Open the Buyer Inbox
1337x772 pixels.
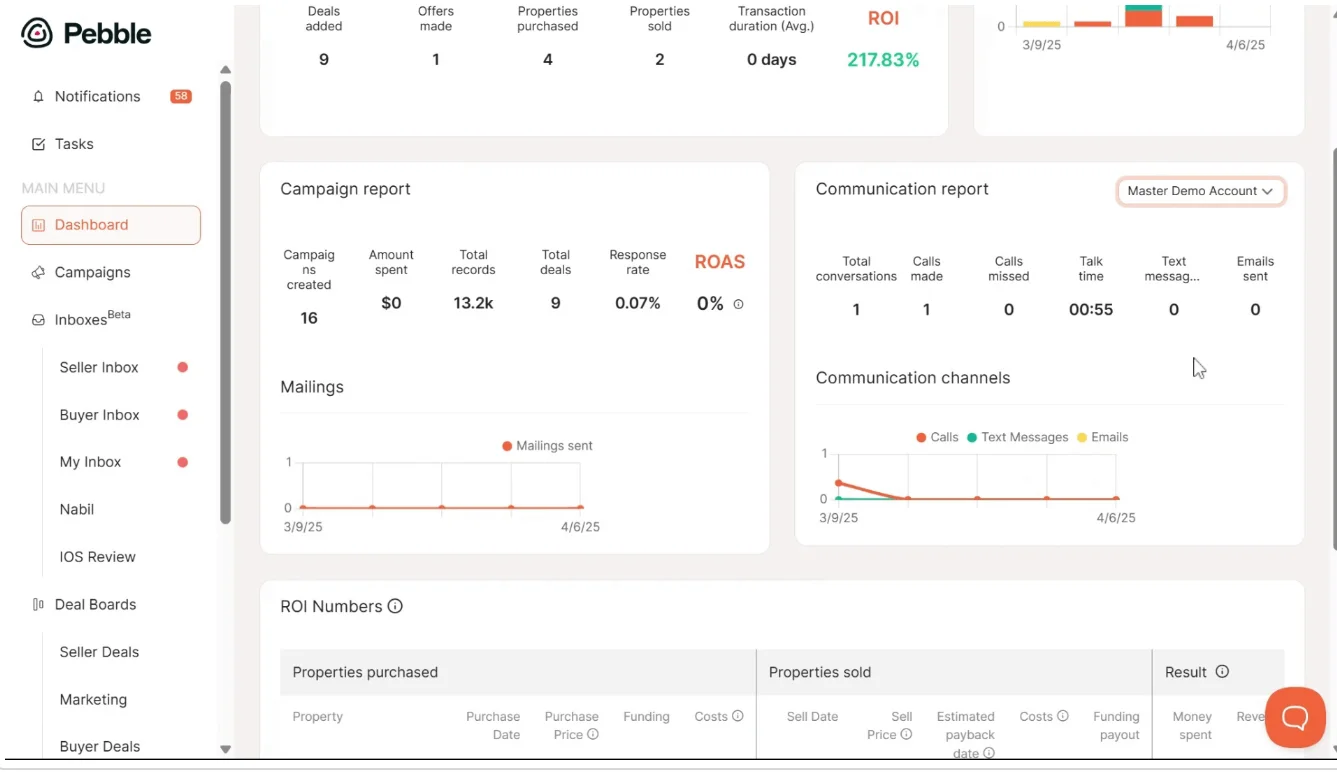(x=99, y=415)
